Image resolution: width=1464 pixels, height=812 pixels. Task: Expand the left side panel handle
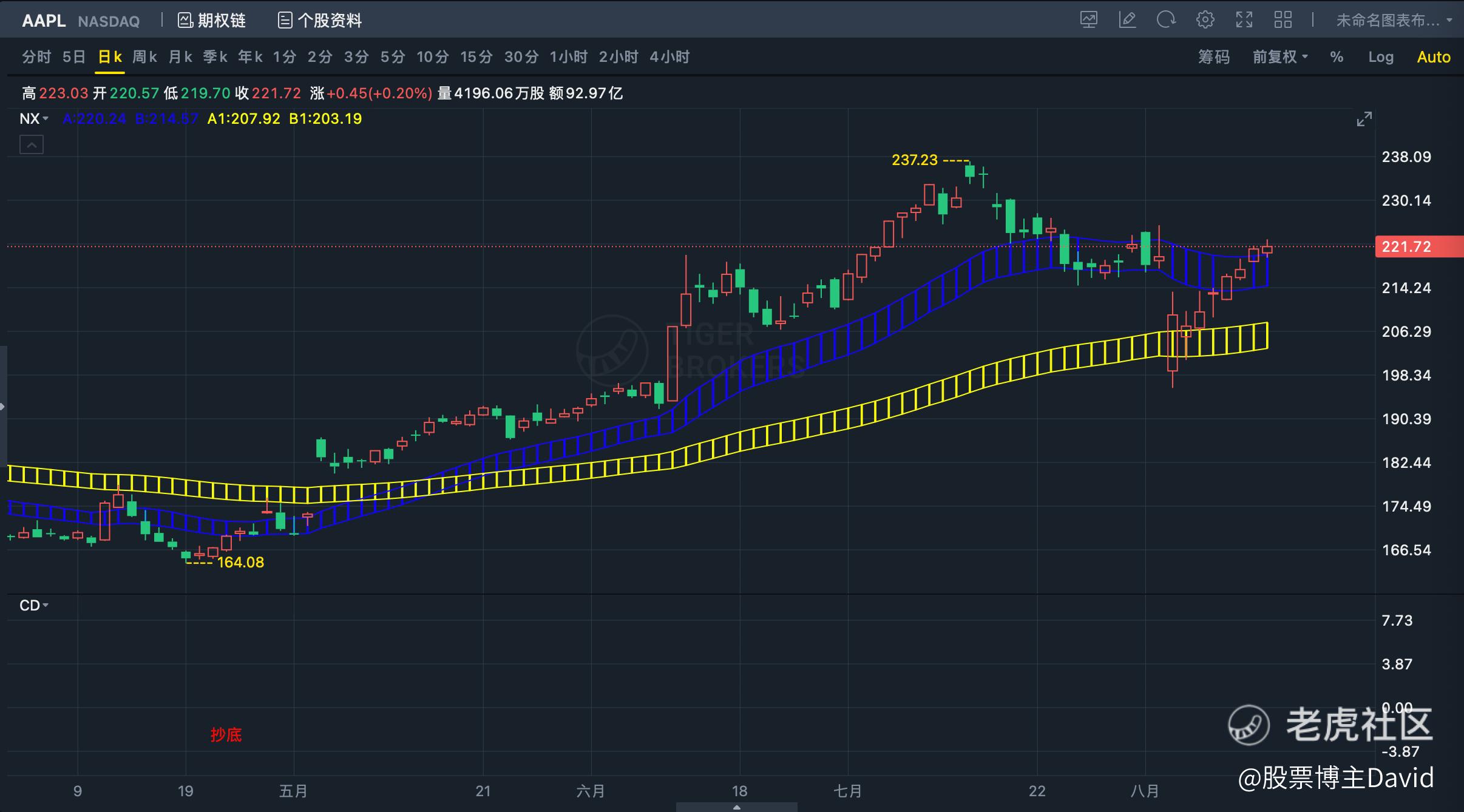(x=3, y=407)
